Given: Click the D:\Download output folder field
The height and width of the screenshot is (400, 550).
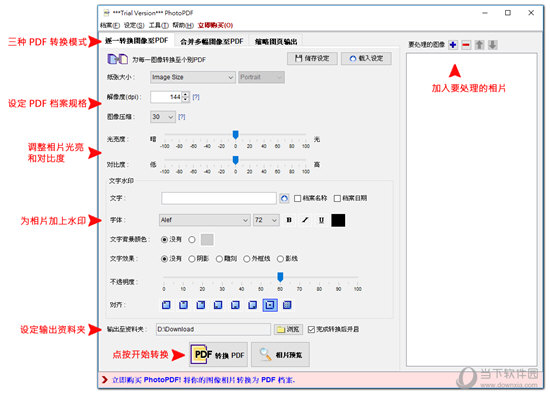Looking at the screenshot, I should click(x=214, y=329).
